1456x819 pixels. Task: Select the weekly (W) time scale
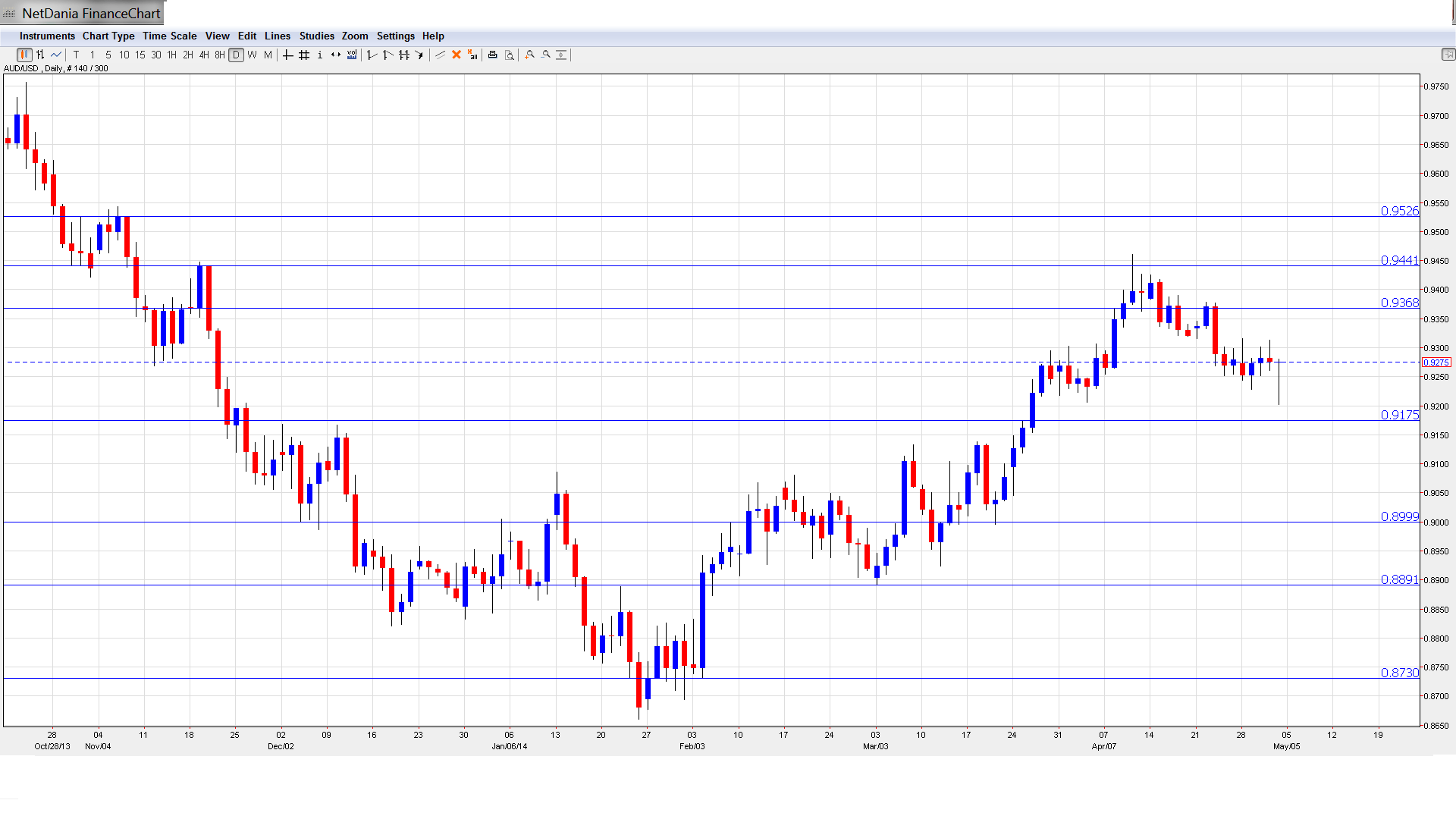click(x=253, y=55)
